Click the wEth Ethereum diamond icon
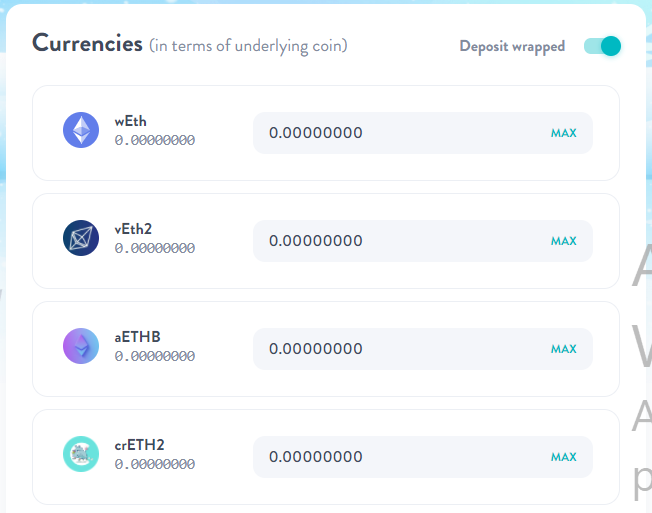This screenshot has height=513, width=652. pos(81,130)
